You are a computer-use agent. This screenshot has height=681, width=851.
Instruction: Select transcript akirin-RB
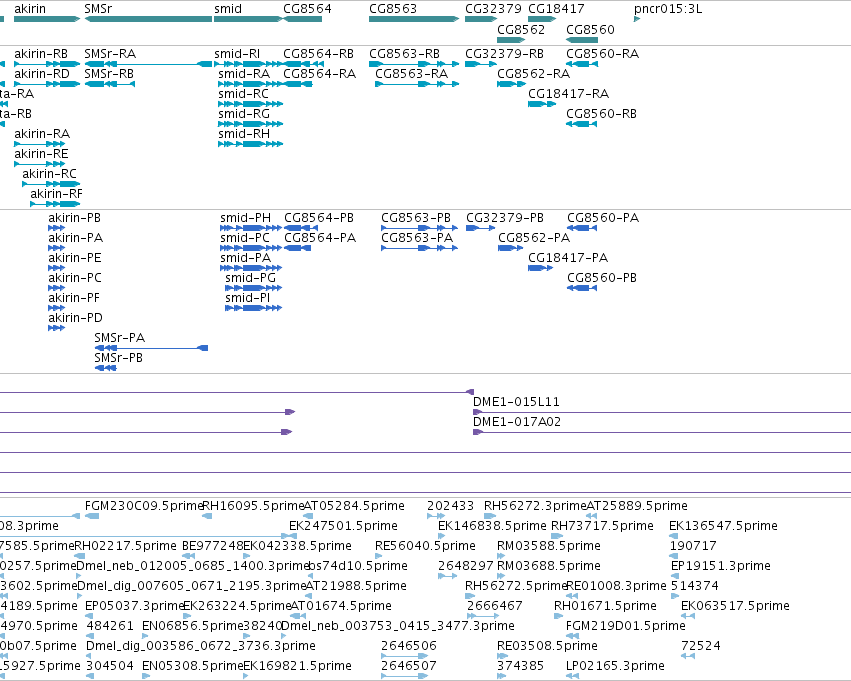[x=41, y=54]
